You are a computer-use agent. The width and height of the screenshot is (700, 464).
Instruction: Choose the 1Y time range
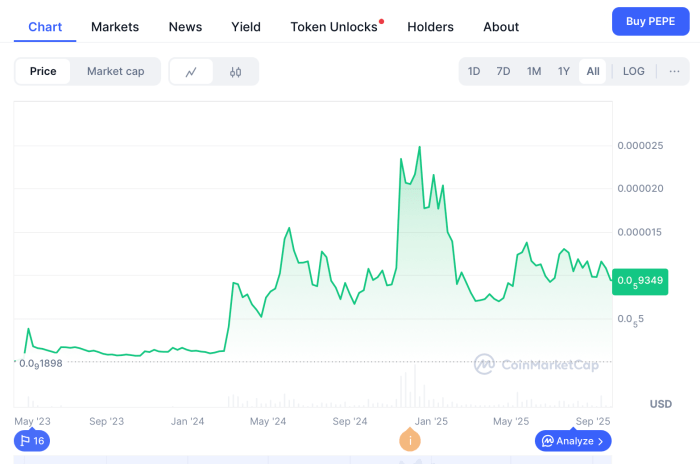(x=564, y=71)
